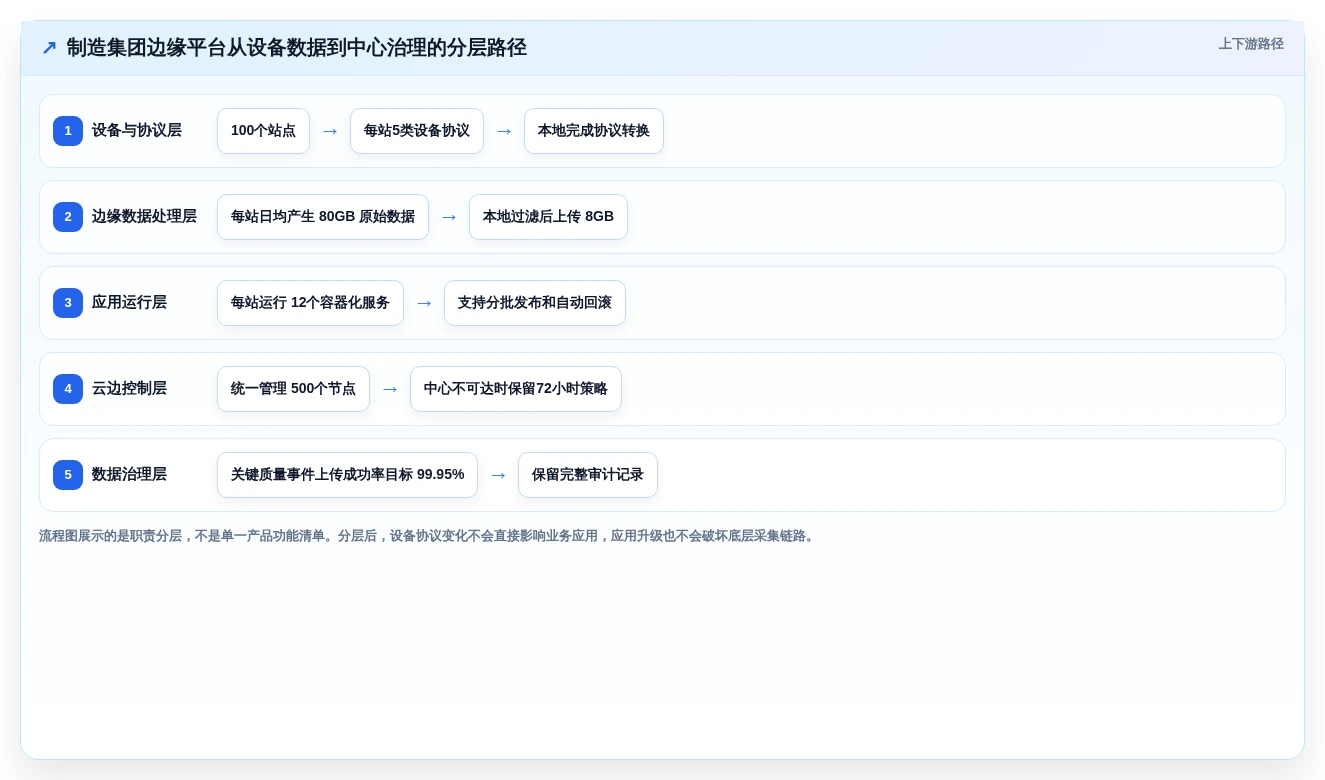Screen dimensions: 1325x780
Task: Select the 支持分批发布和自动回滚 box
Action: pos(535,303)
